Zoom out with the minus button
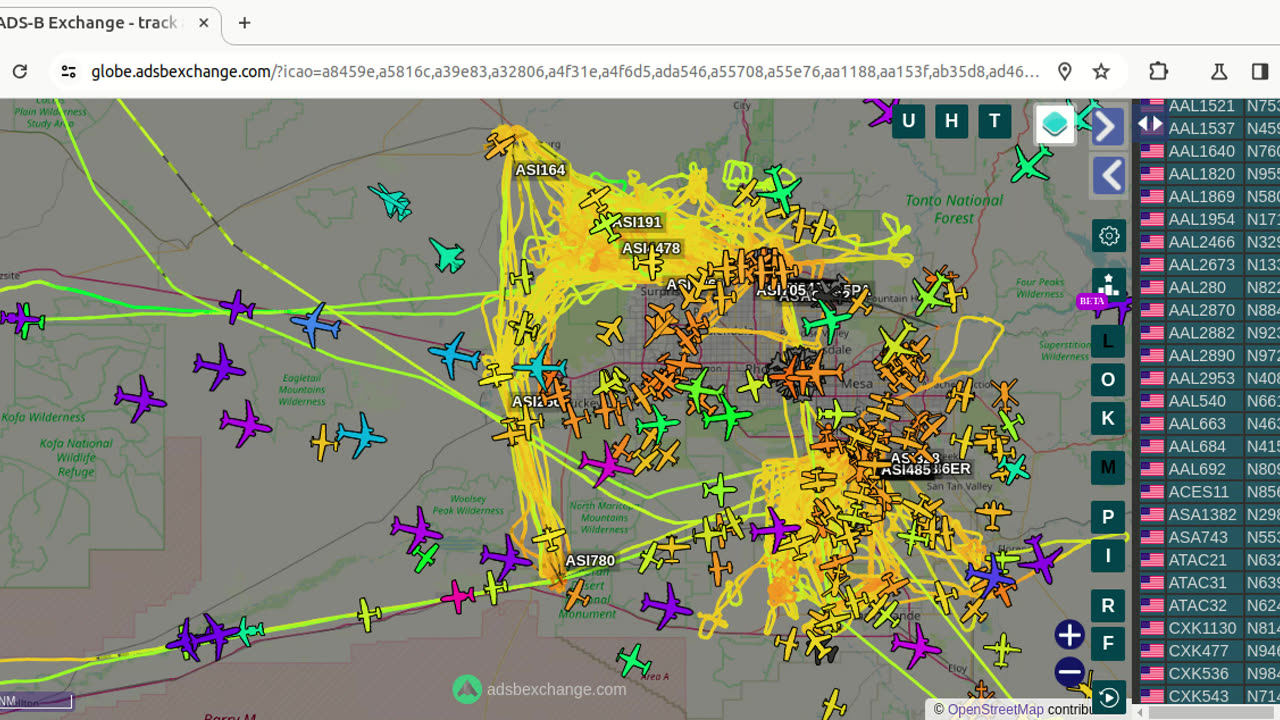Image resolution: width=1280 pixels, height=720 pixels. pyautogui.click(x=1069, y=672)
